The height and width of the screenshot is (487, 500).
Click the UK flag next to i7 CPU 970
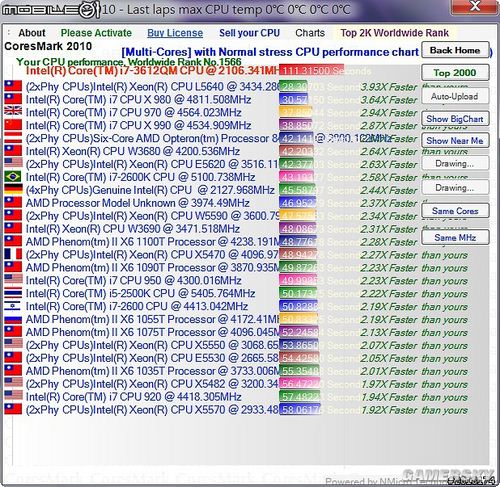(x=13, y=112)
